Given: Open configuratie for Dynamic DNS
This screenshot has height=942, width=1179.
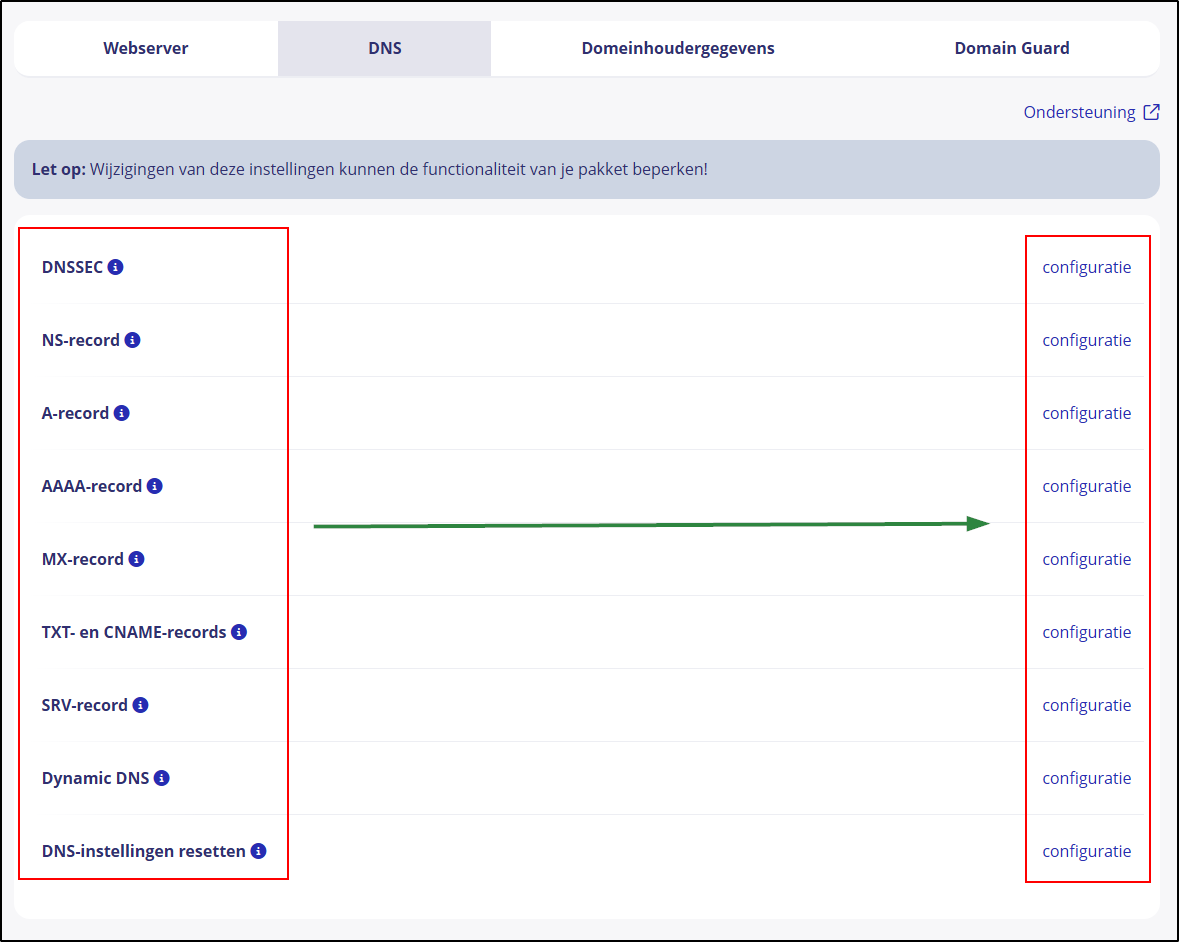Looking at the screenshot, I should [x=1086, y=778].
